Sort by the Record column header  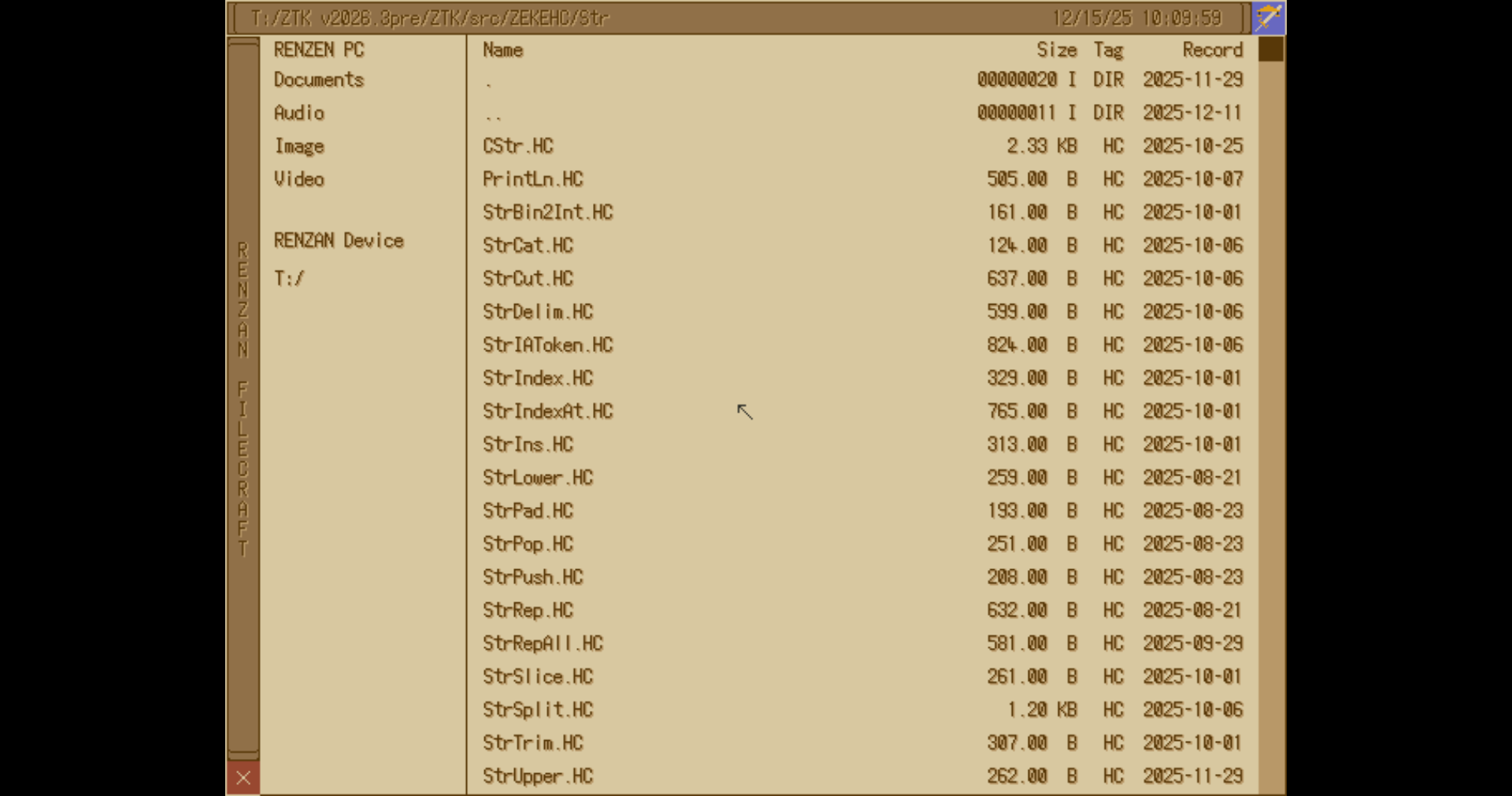click(1213, 50)
